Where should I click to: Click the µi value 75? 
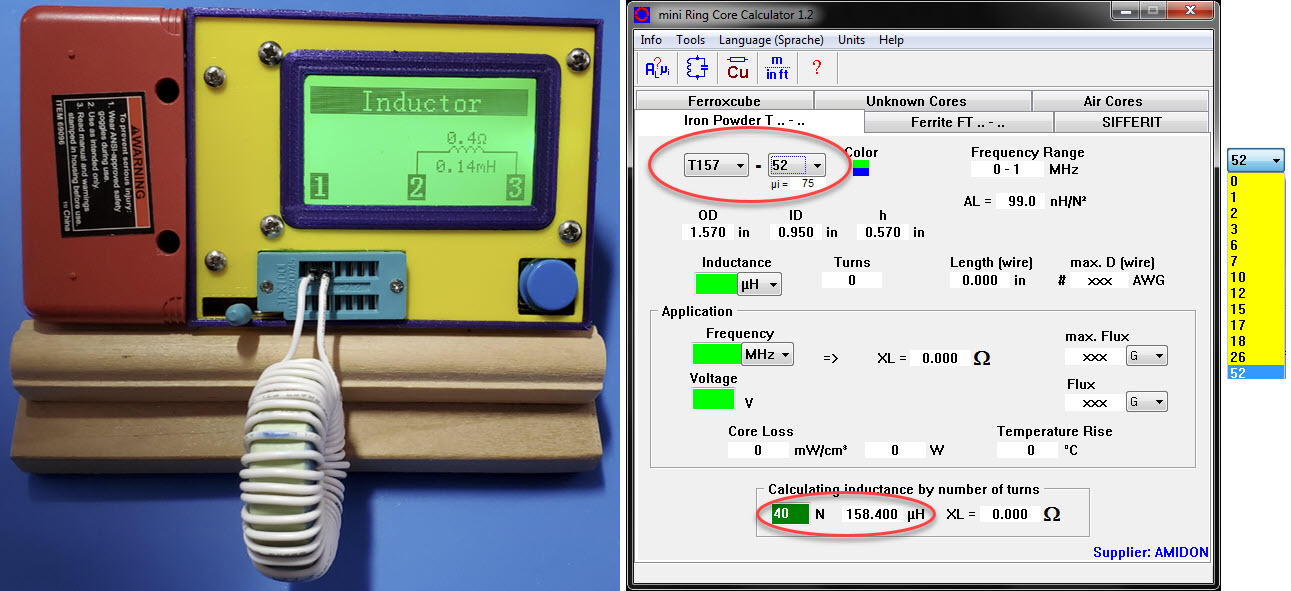click(x=807, y=184)
